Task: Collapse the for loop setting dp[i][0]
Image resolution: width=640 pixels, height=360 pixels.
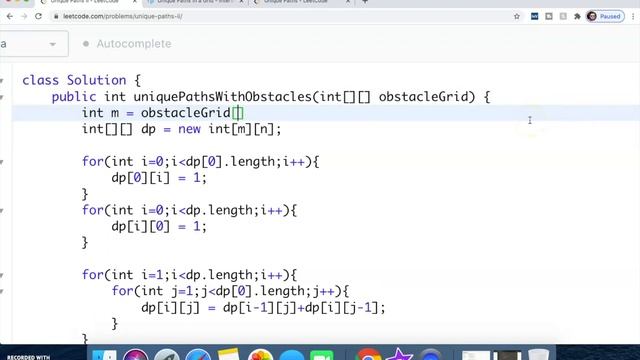Action: tap(2, 210)
